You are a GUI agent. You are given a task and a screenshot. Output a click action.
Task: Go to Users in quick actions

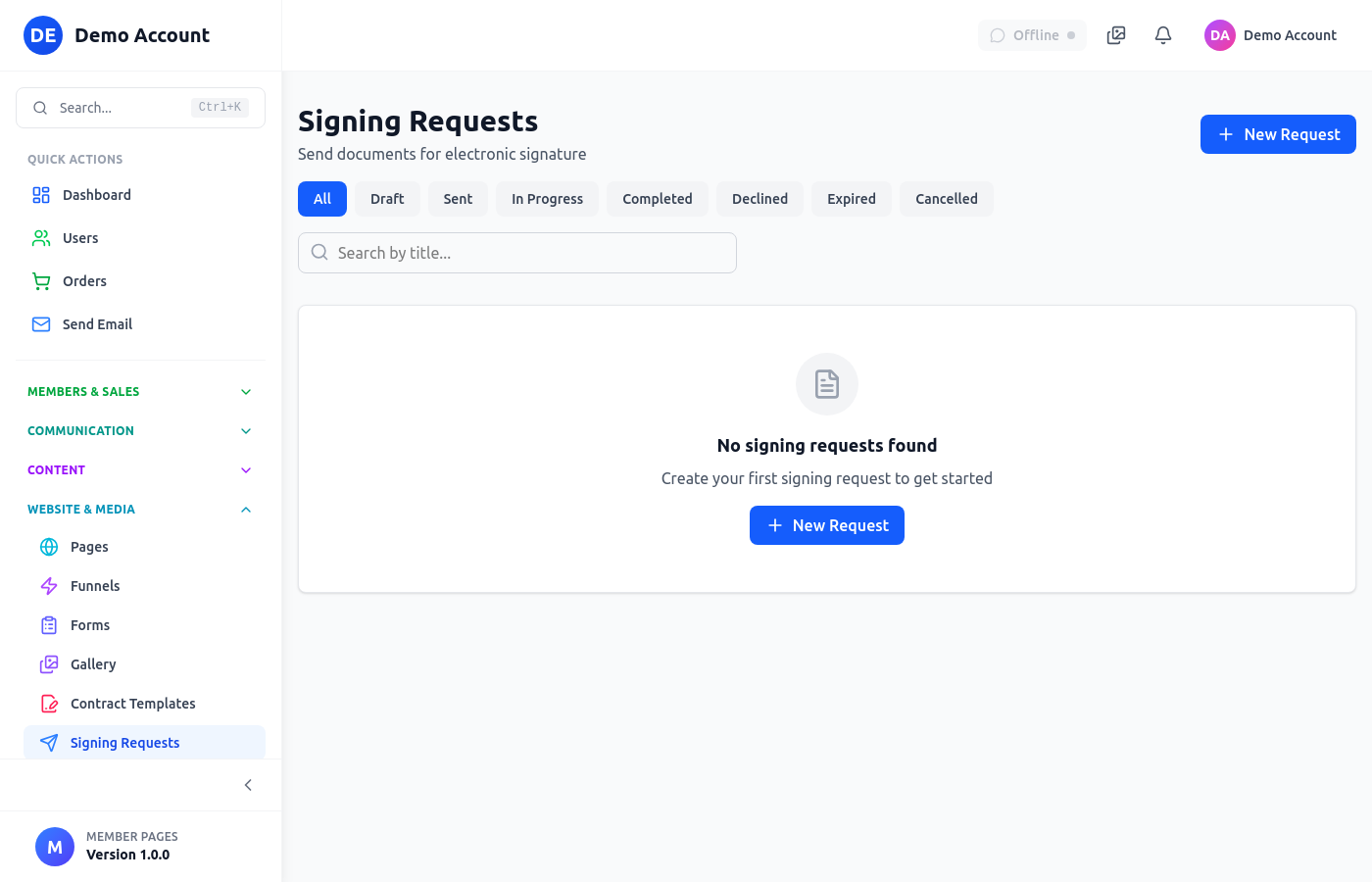coord(80,238)
